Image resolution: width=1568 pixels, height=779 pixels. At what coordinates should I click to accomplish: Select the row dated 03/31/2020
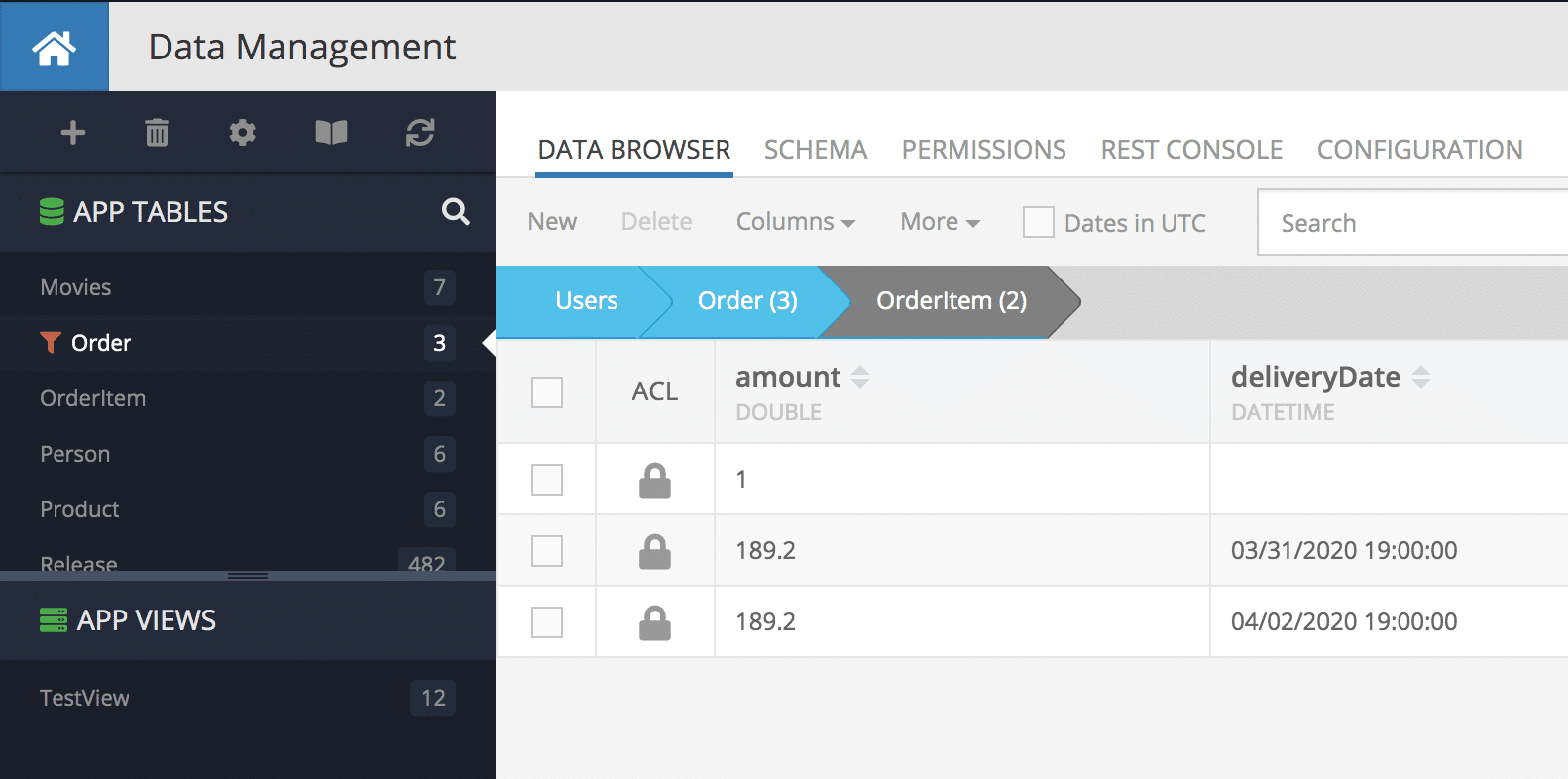pos(547,551)
